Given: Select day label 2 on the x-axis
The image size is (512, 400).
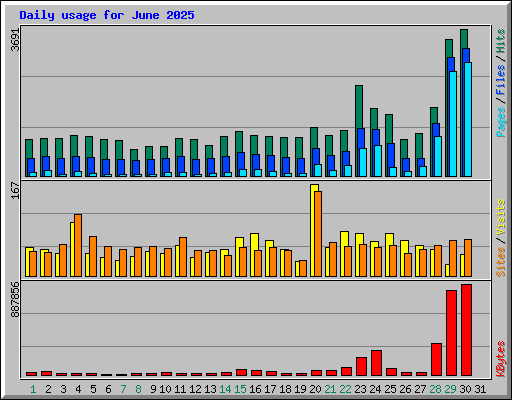Looking at the screenshot, I should 48,389.
